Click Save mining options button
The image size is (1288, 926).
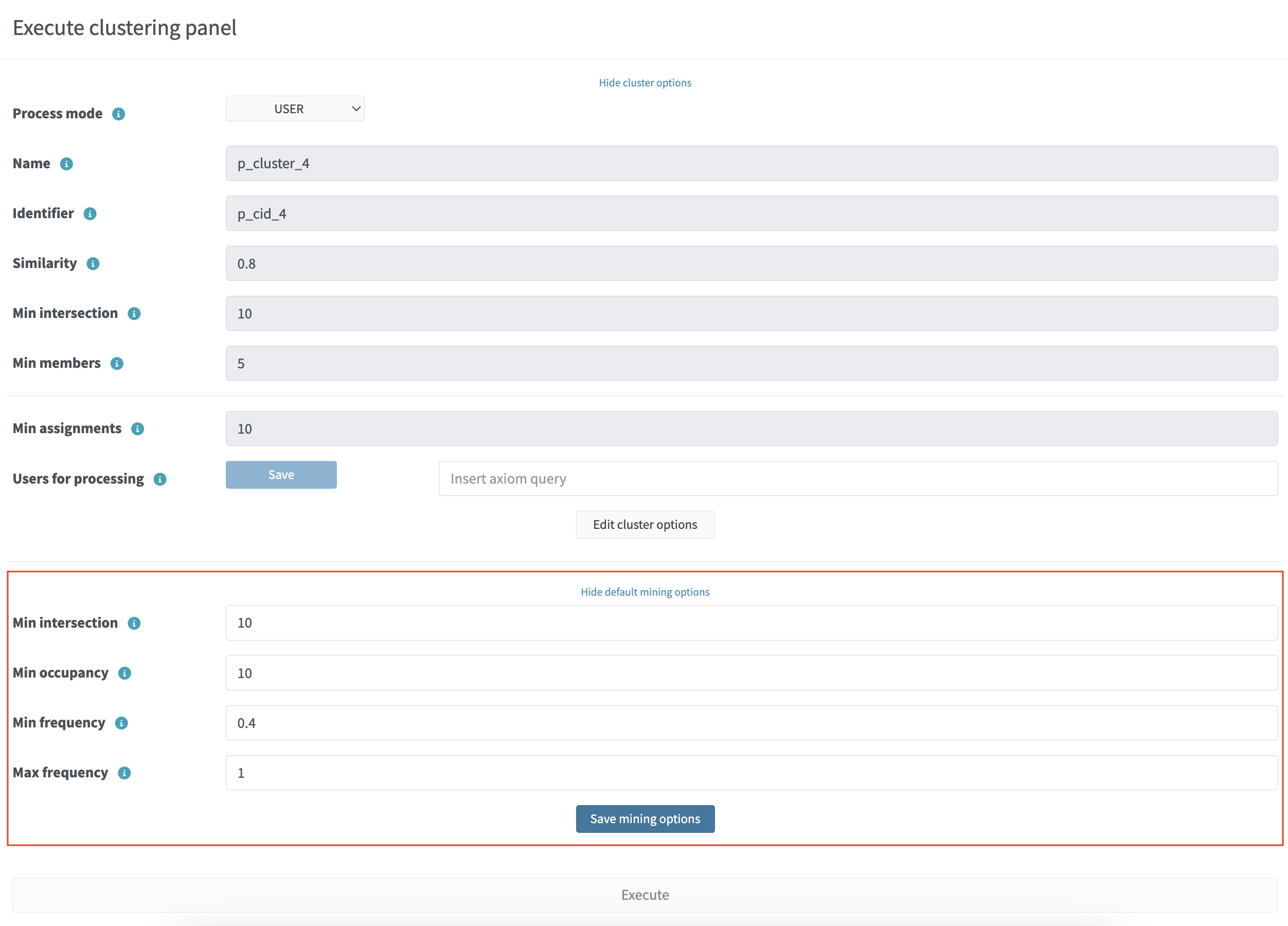(x=645, y=818)
